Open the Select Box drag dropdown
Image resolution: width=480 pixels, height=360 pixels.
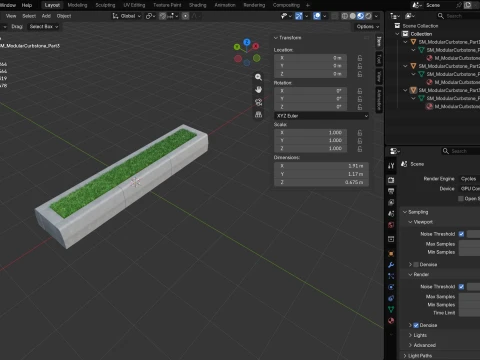pyautogui.click(x=44, y=27)
